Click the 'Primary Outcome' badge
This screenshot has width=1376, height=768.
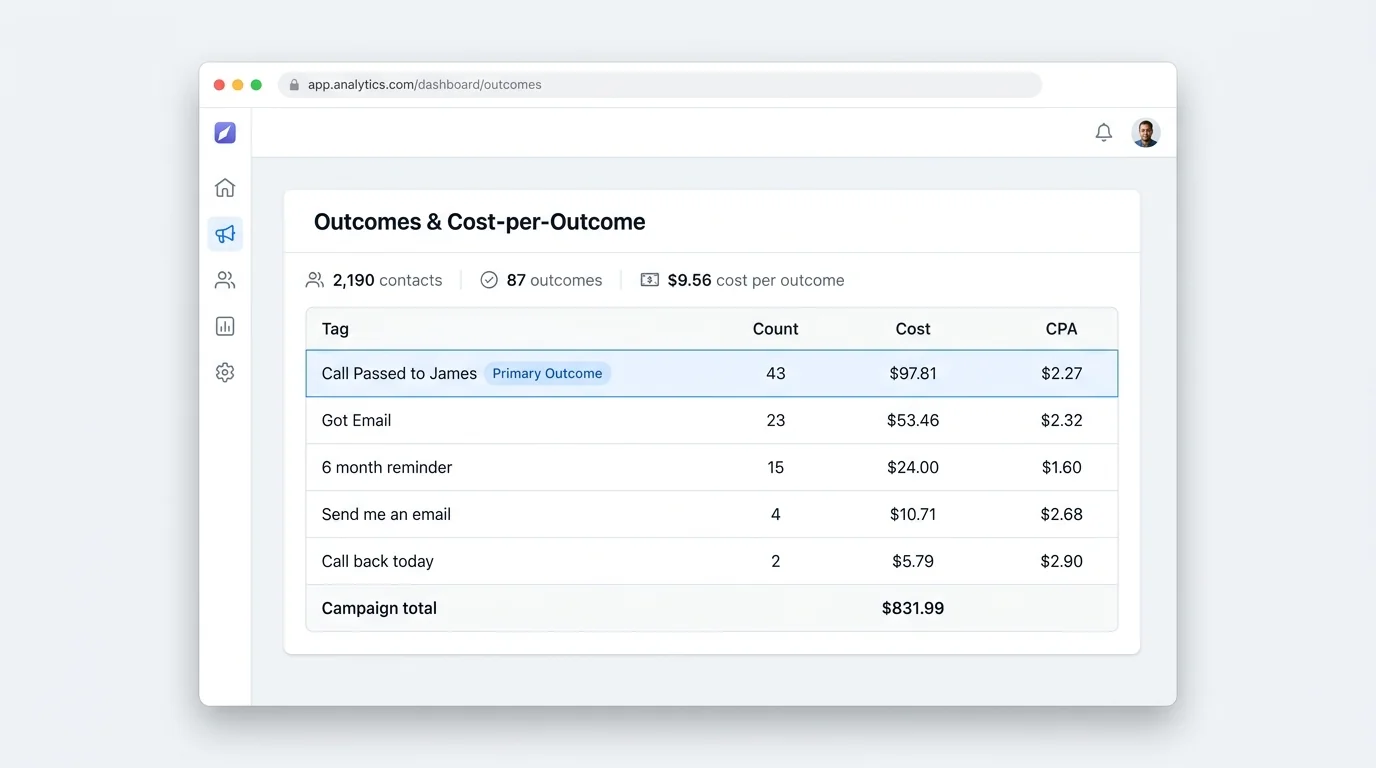[547, 373]
